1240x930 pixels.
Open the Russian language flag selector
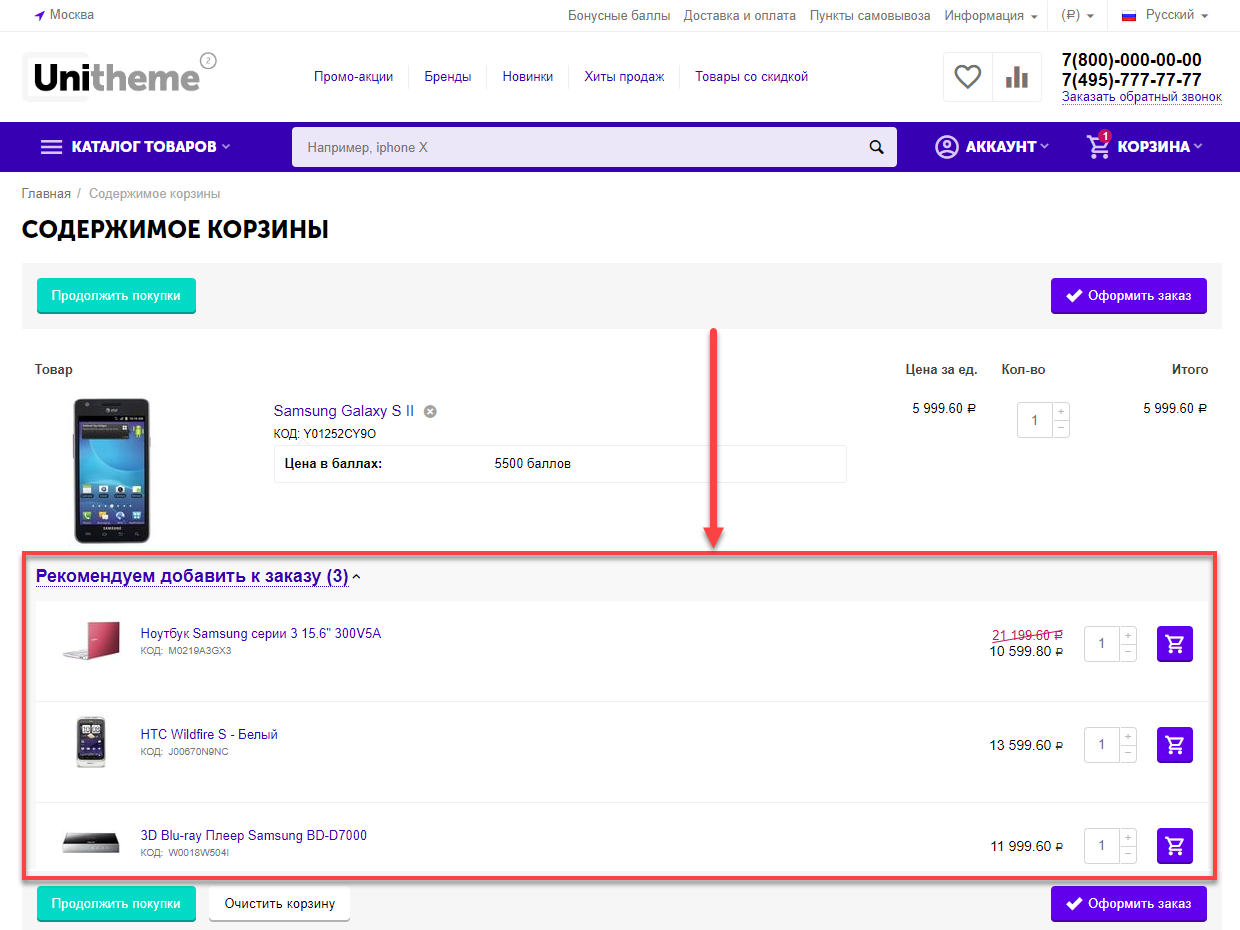(1165, 15)
